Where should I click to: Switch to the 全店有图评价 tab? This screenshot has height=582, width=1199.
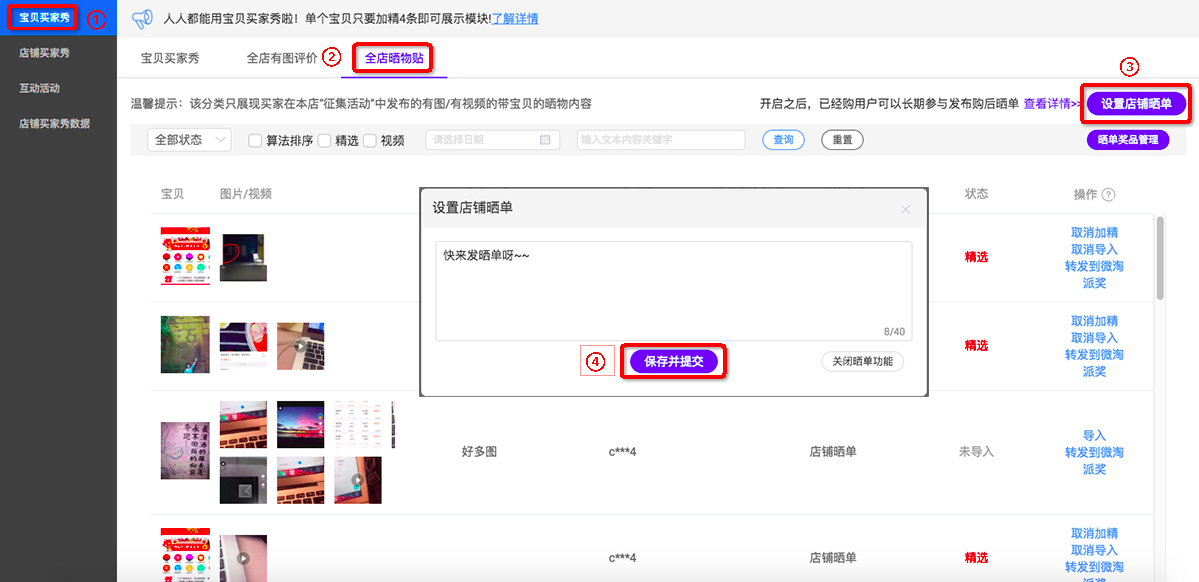pyautogui.click(x=282, y=58)
